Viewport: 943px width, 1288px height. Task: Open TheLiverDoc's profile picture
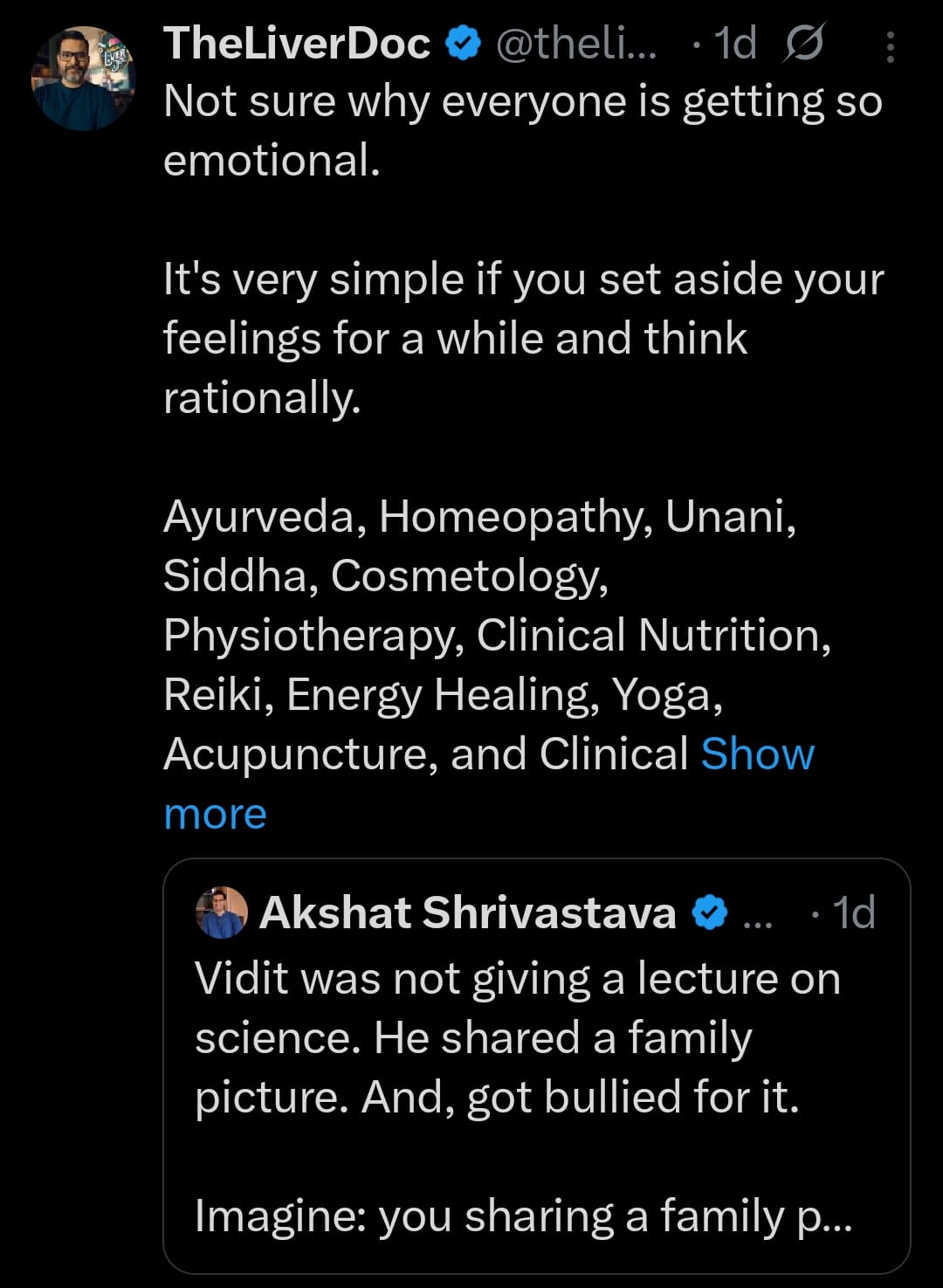[x=83, y=79]
